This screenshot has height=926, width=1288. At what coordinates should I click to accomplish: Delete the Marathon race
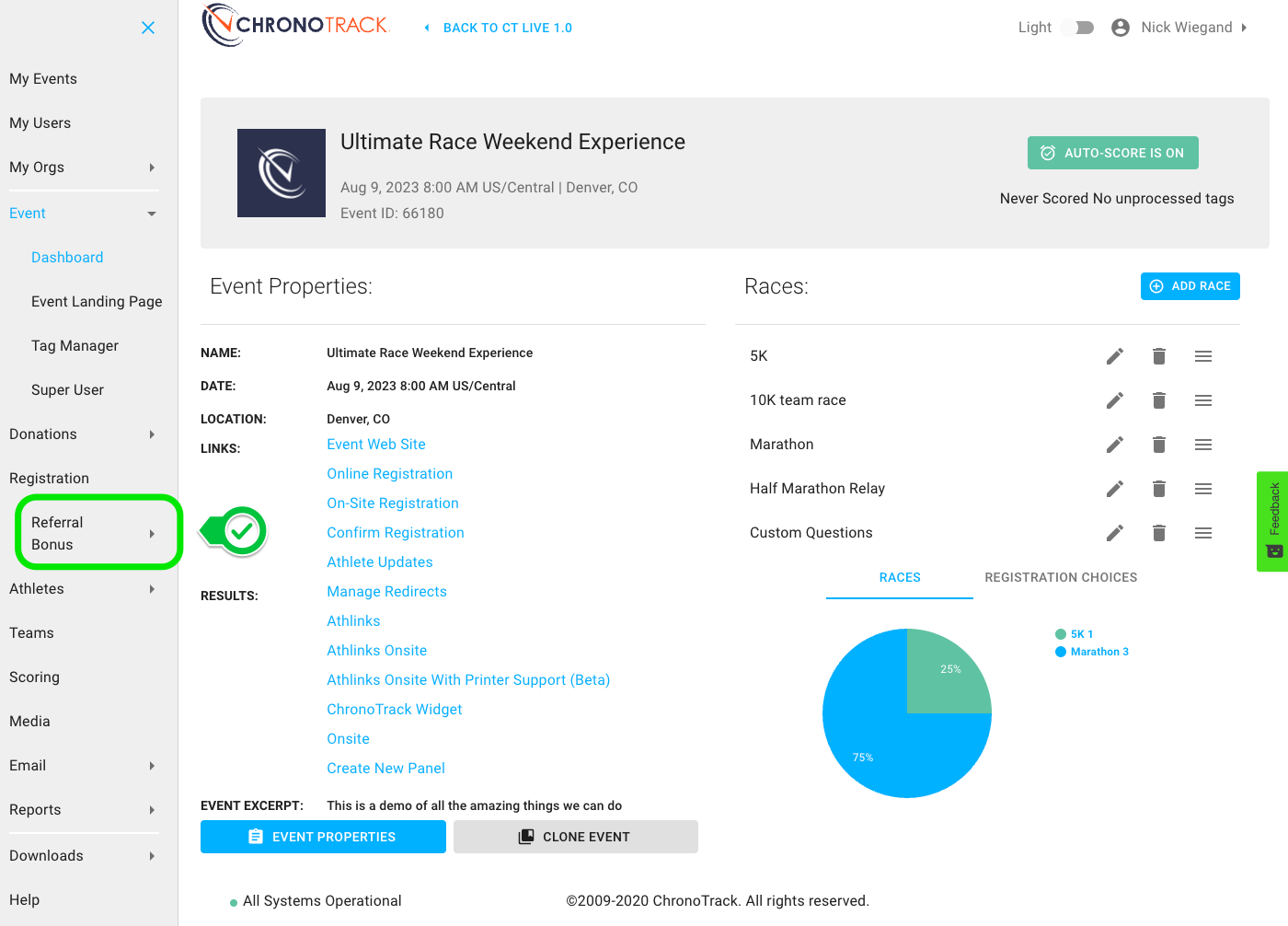[1159, 445]
